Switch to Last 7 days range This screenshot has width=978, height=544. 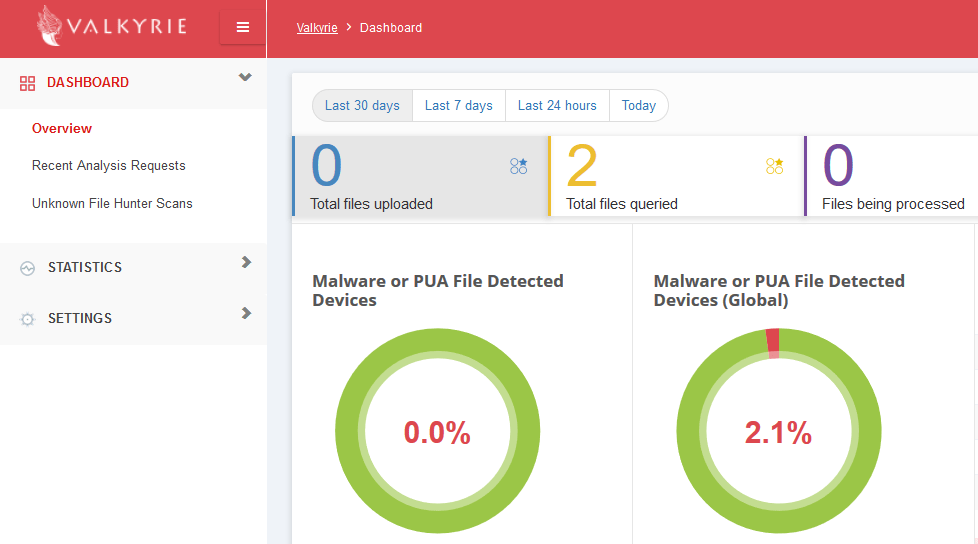click(458, 106)
